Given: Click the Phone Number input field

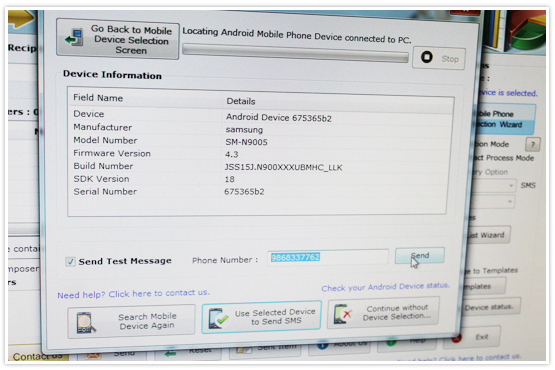Looking at the screenshot, I should [328, 257].
